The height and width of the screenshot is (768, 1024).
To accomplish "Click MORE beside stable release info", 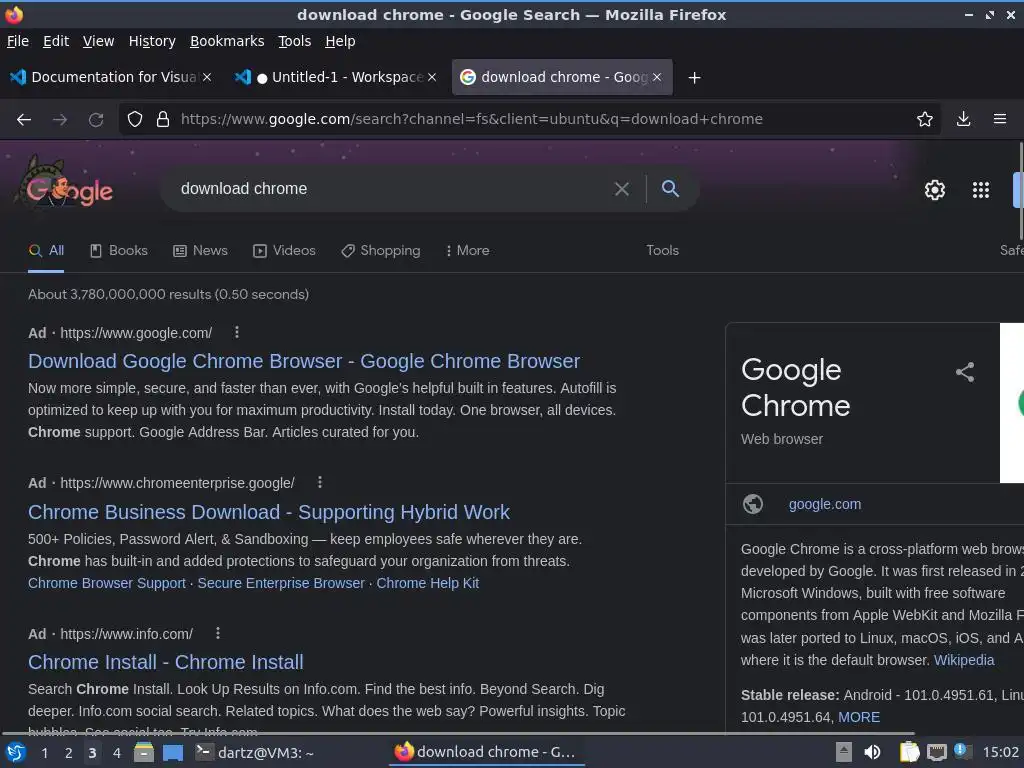I will (x=859, y=717).
